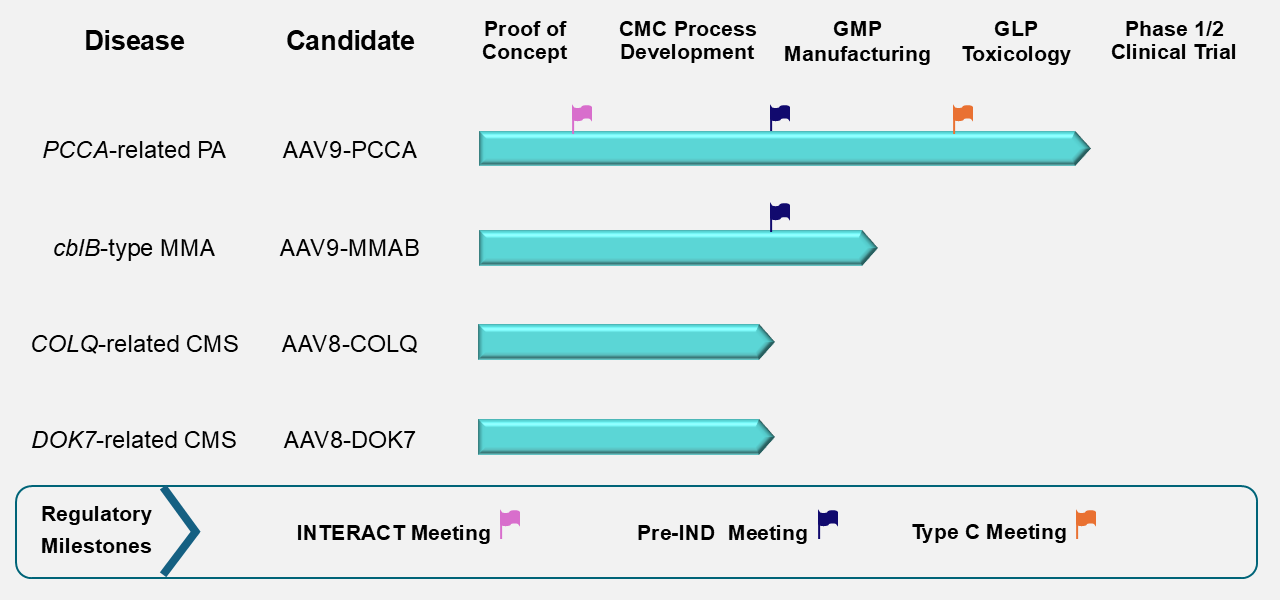The width and height of the screenshot is (1280, 600).
Task: Click the GMP Manufacturing stage header
Action: pyautogui.click(x=857, y=41)
